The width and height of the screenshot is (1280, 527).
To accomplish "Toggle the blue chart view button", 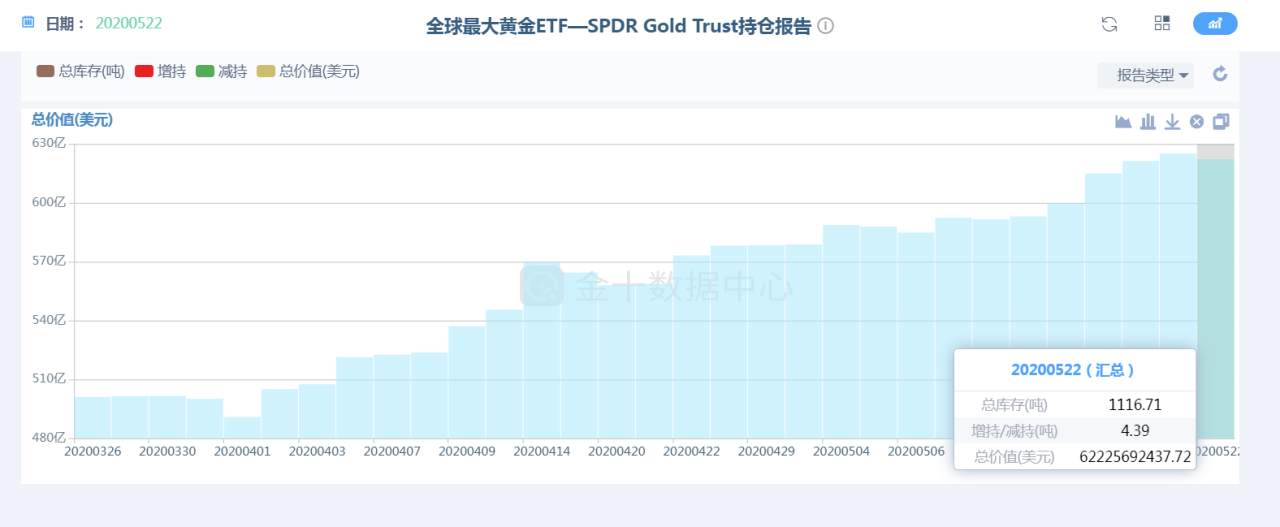I will point(1215,23).
